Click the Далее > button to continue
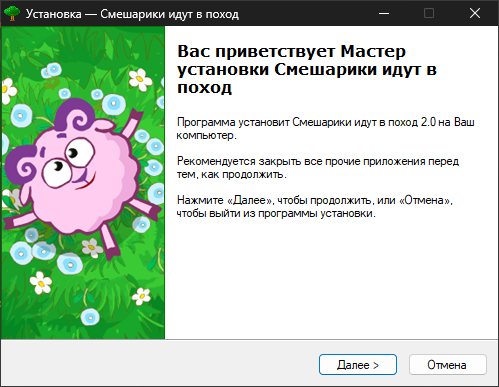The image size is (499, 387). click(358, 365)
